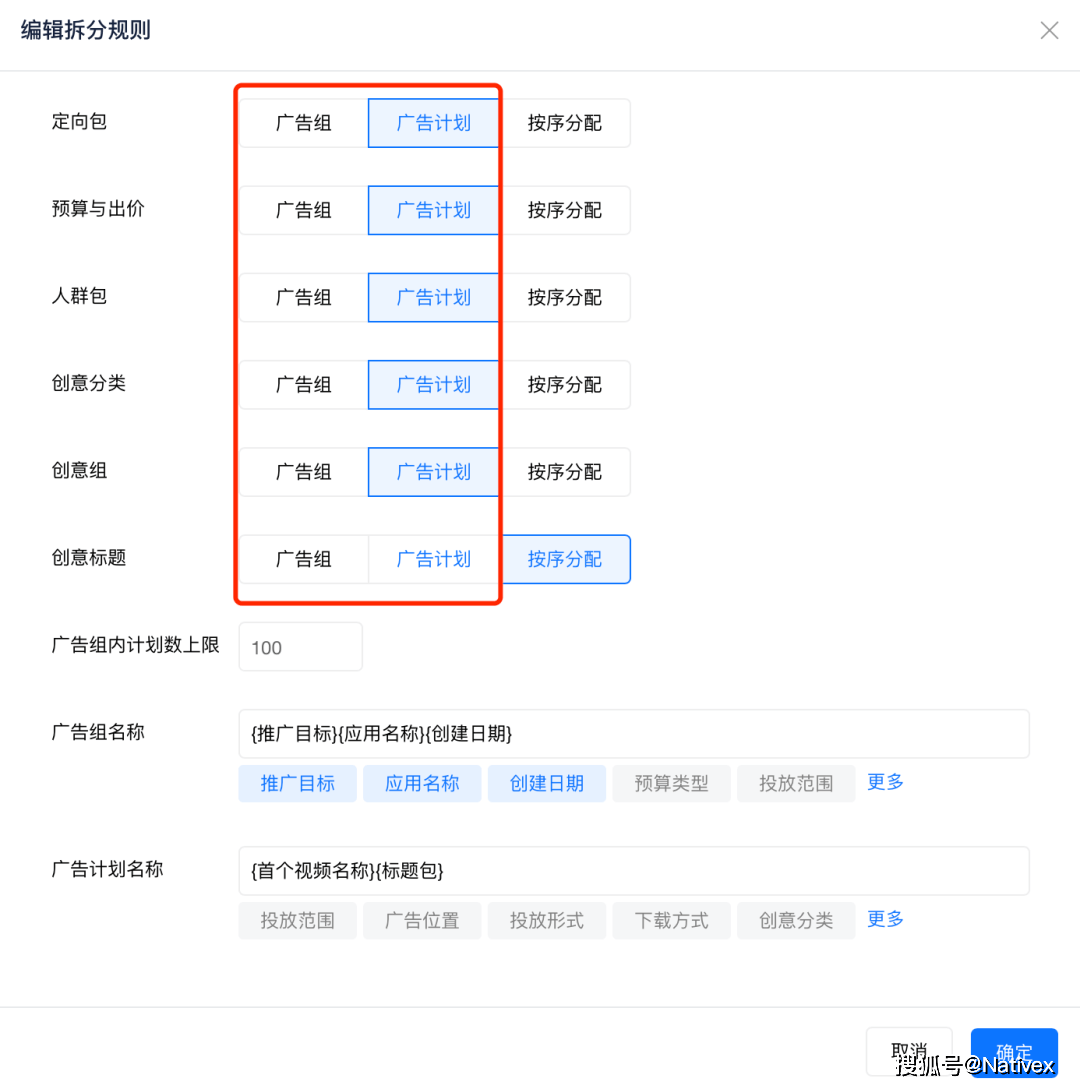Focus the 广告组名称 text field
This screenshot has width=1080, height=1089.
pyautogui.click(x=633, y=733)
